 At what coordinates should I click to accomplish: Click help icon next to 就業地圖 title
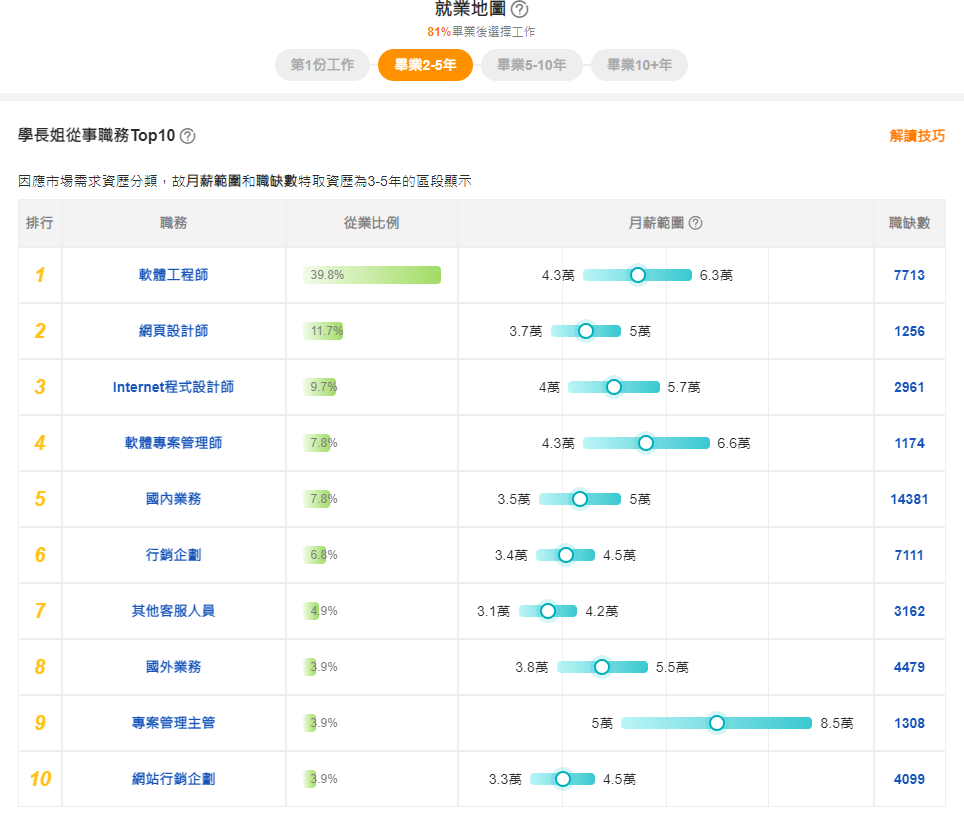tap(519, 10)
